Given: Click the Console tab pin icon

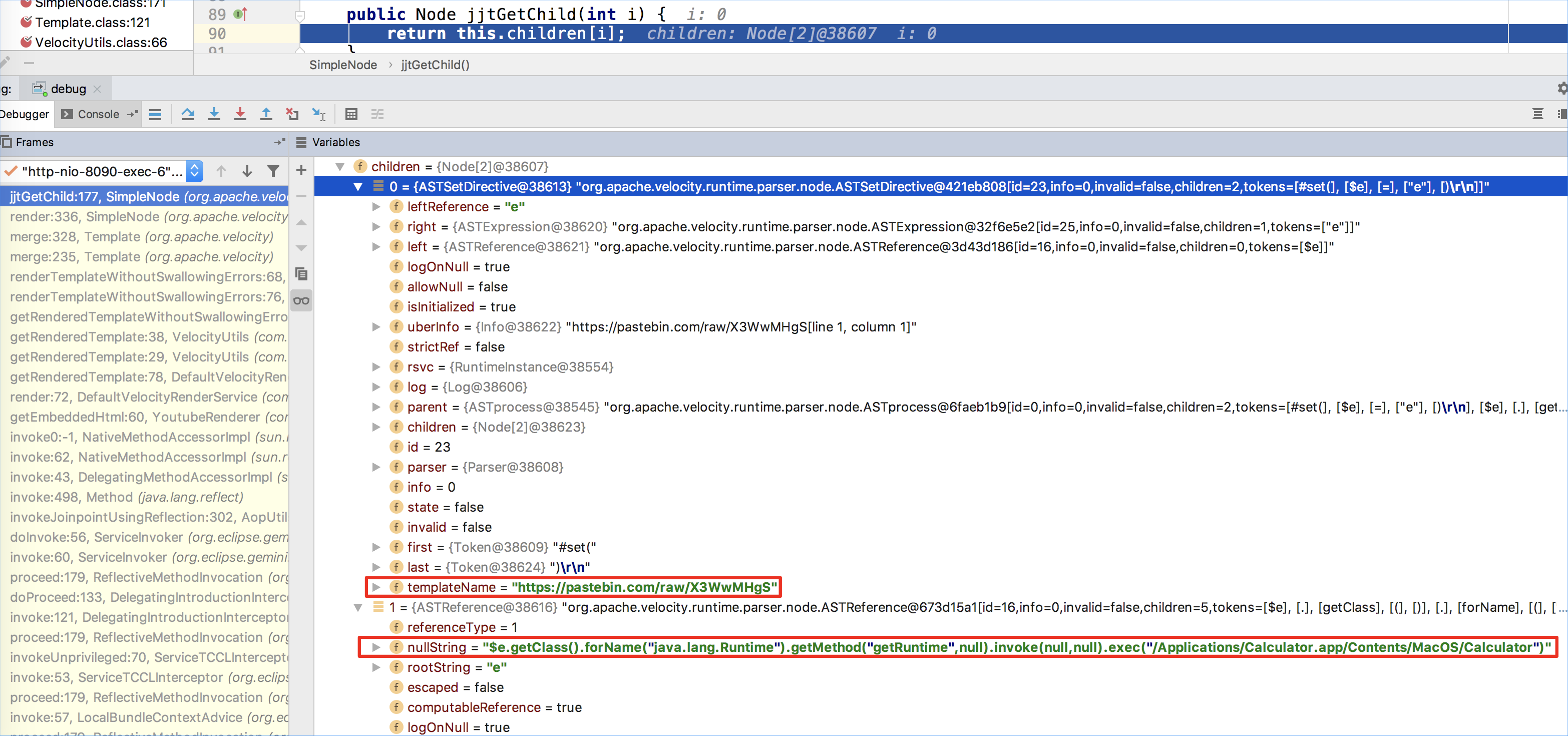Looking at the screenshot, I should 133,114.
